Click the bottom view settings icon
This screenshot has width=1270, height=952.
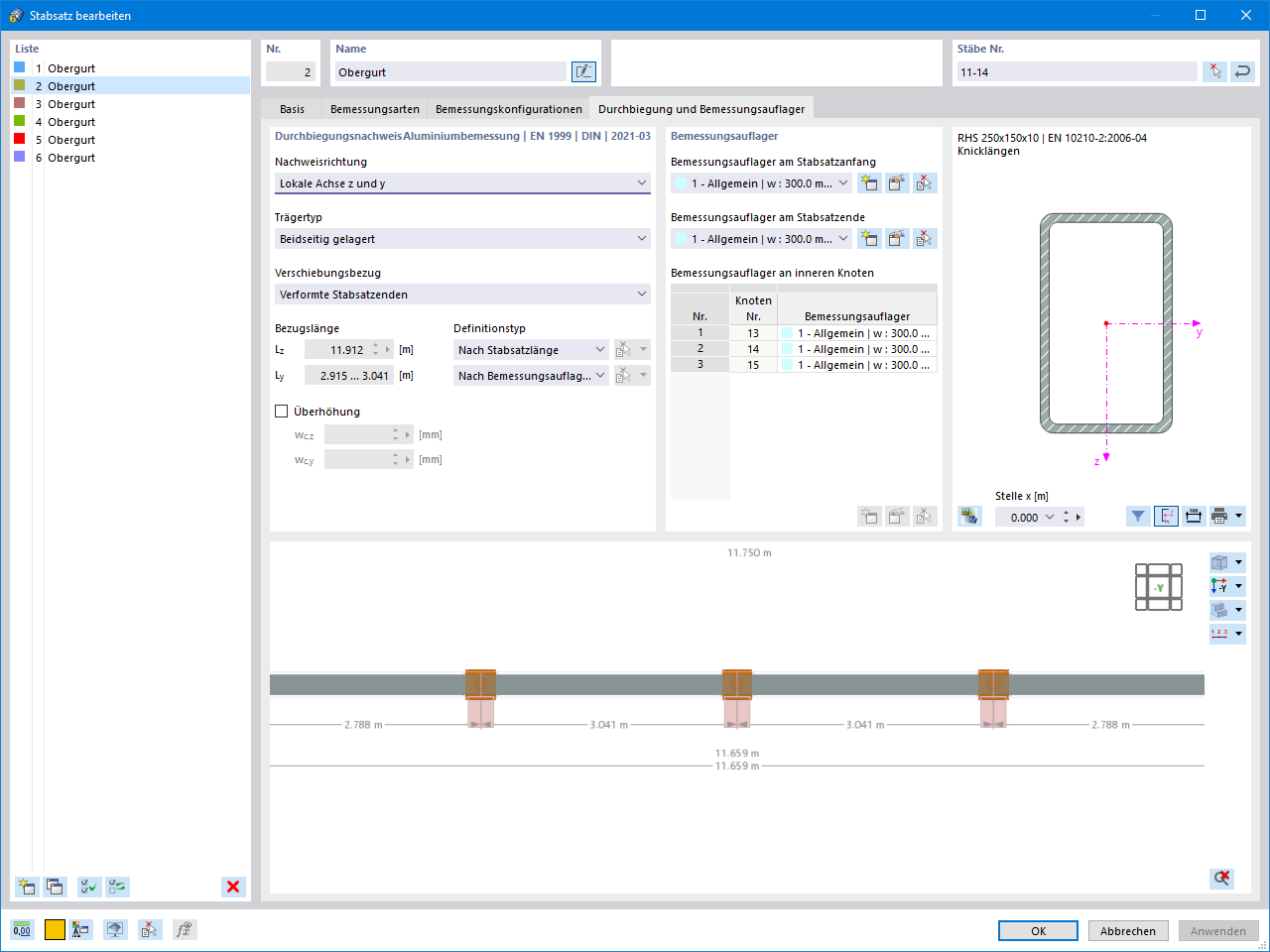click(x=116, y=929)
